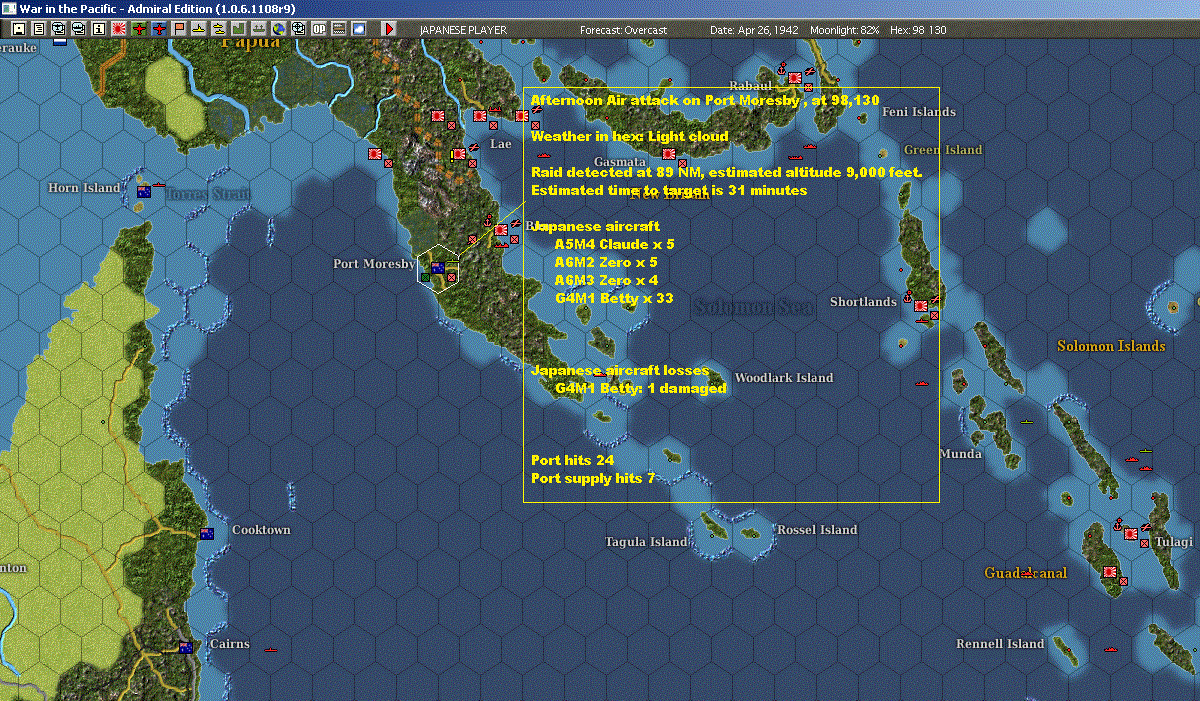The height and width of the screenshot is (701, 1200).
Task: Select the Japanese base on Guadalcanal
Action: pos(1109,572)
